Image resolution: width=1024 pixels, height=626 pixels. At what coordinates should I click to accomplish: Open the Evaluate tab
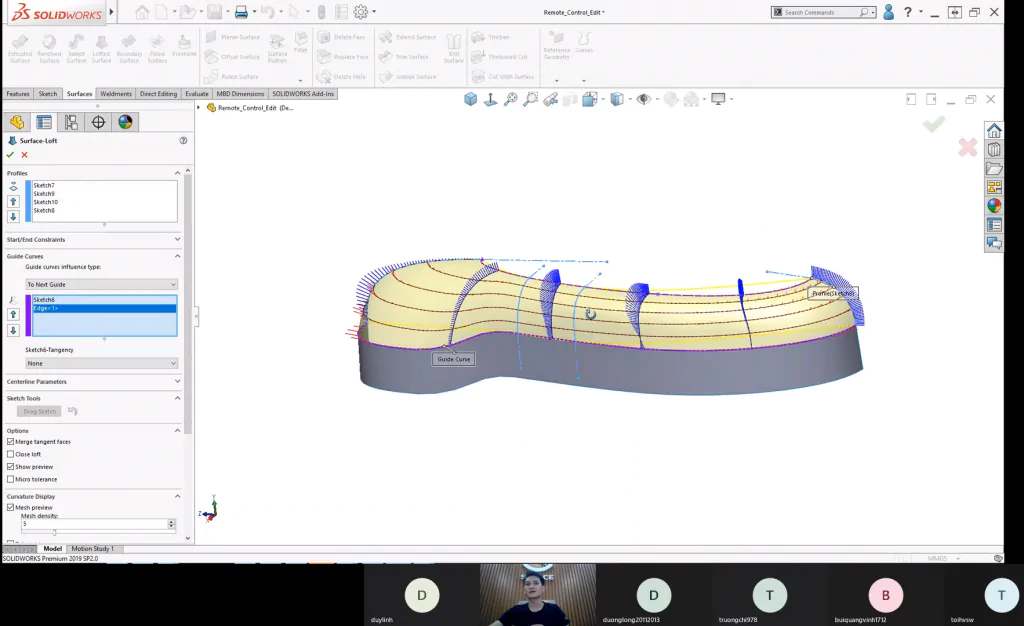(x=197, y=94)
